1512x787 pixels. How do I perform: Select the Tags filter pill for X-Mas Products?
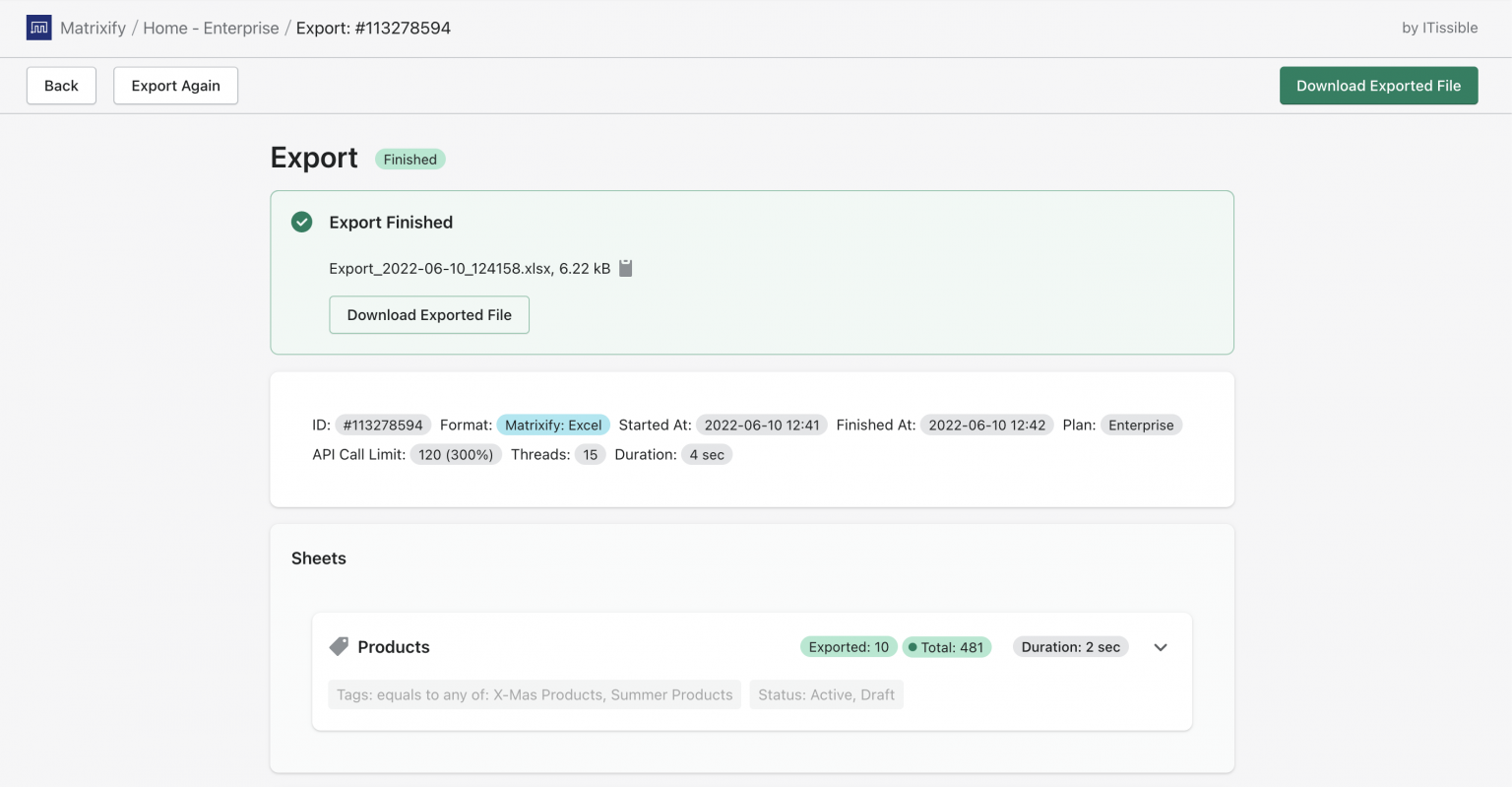tap(534, 694)
